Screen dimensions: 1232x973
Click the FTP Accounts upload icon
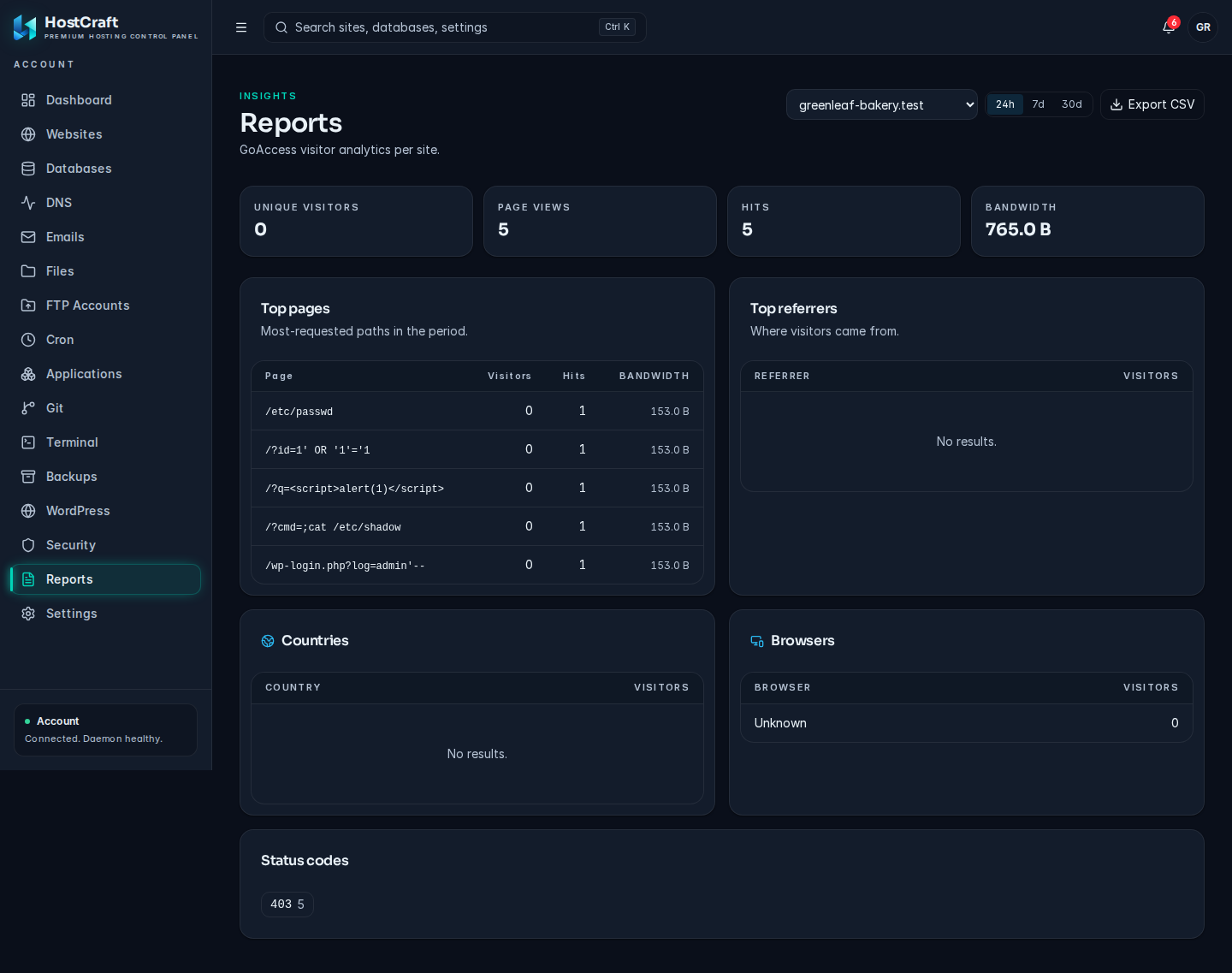(28, 306)
